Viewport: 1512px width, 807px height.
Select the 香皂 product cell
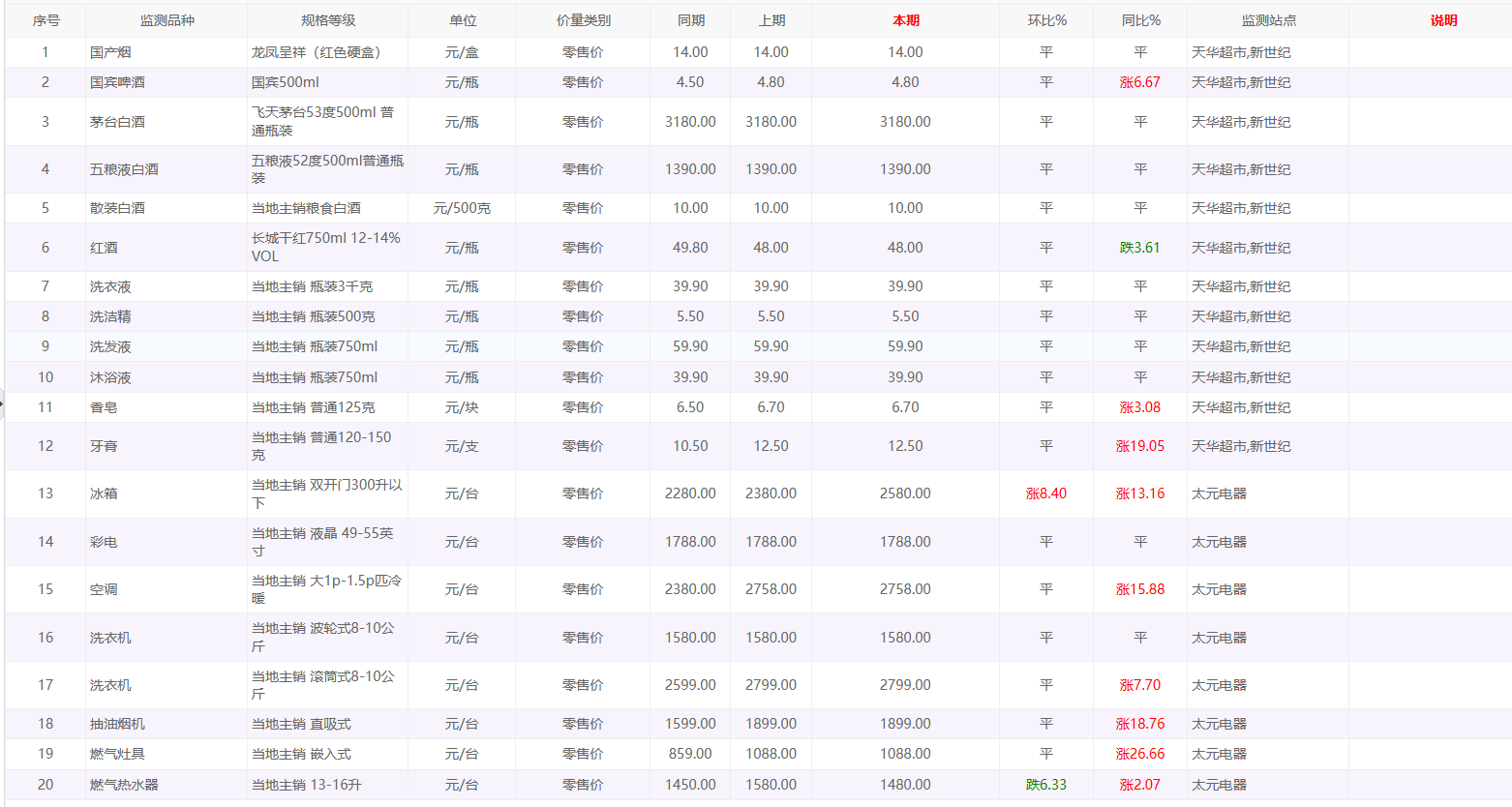point(166,407)
